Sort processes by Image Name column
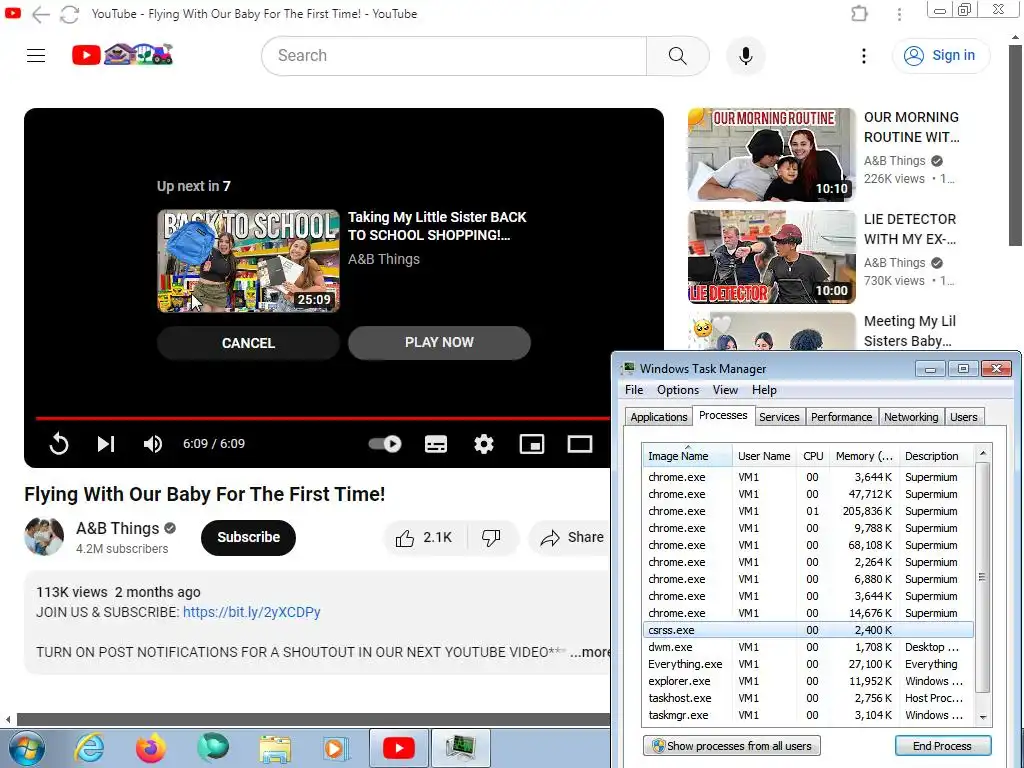 [x=687, y=456]
